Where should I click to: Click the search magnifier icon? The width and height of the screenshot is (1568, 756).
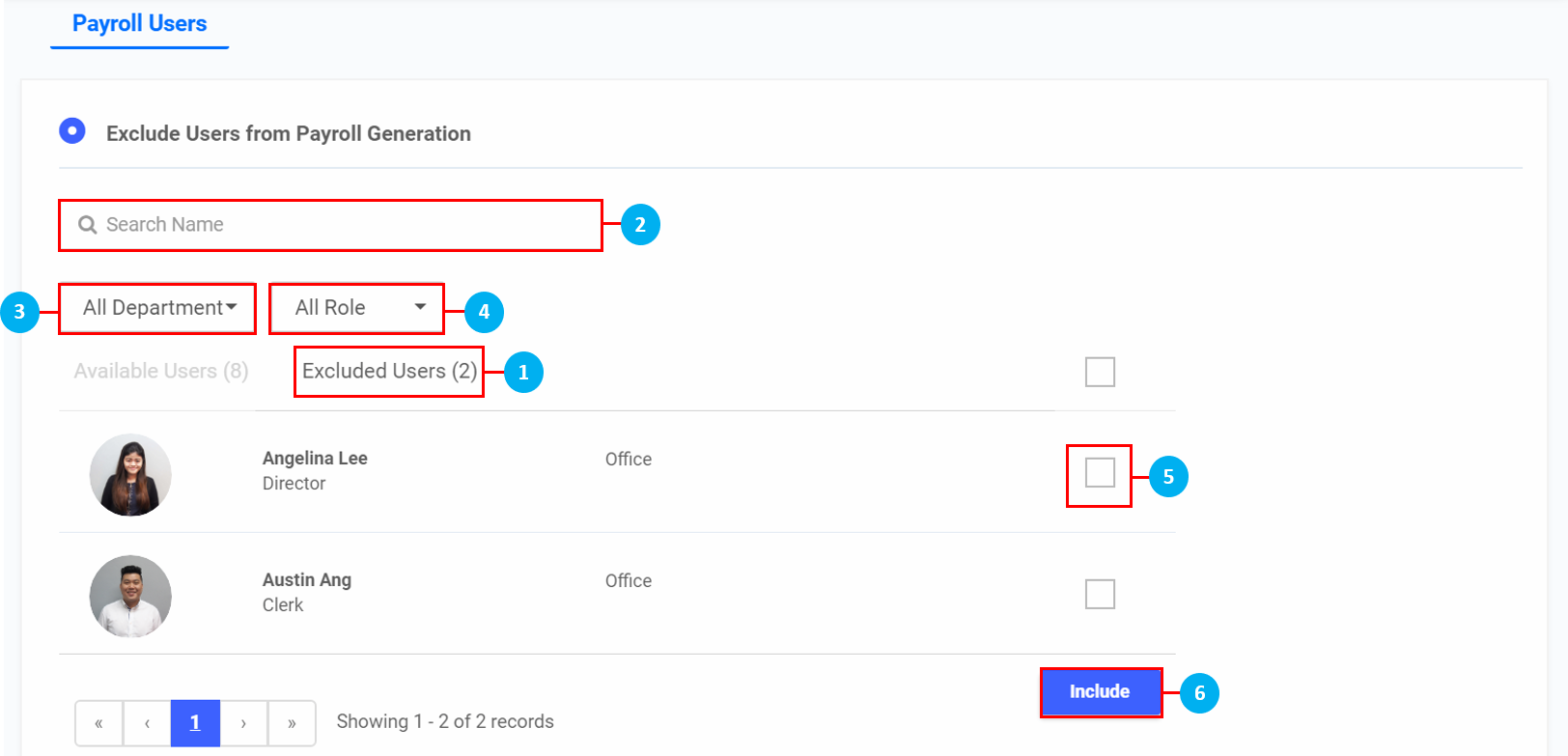[x=87, y=225]
